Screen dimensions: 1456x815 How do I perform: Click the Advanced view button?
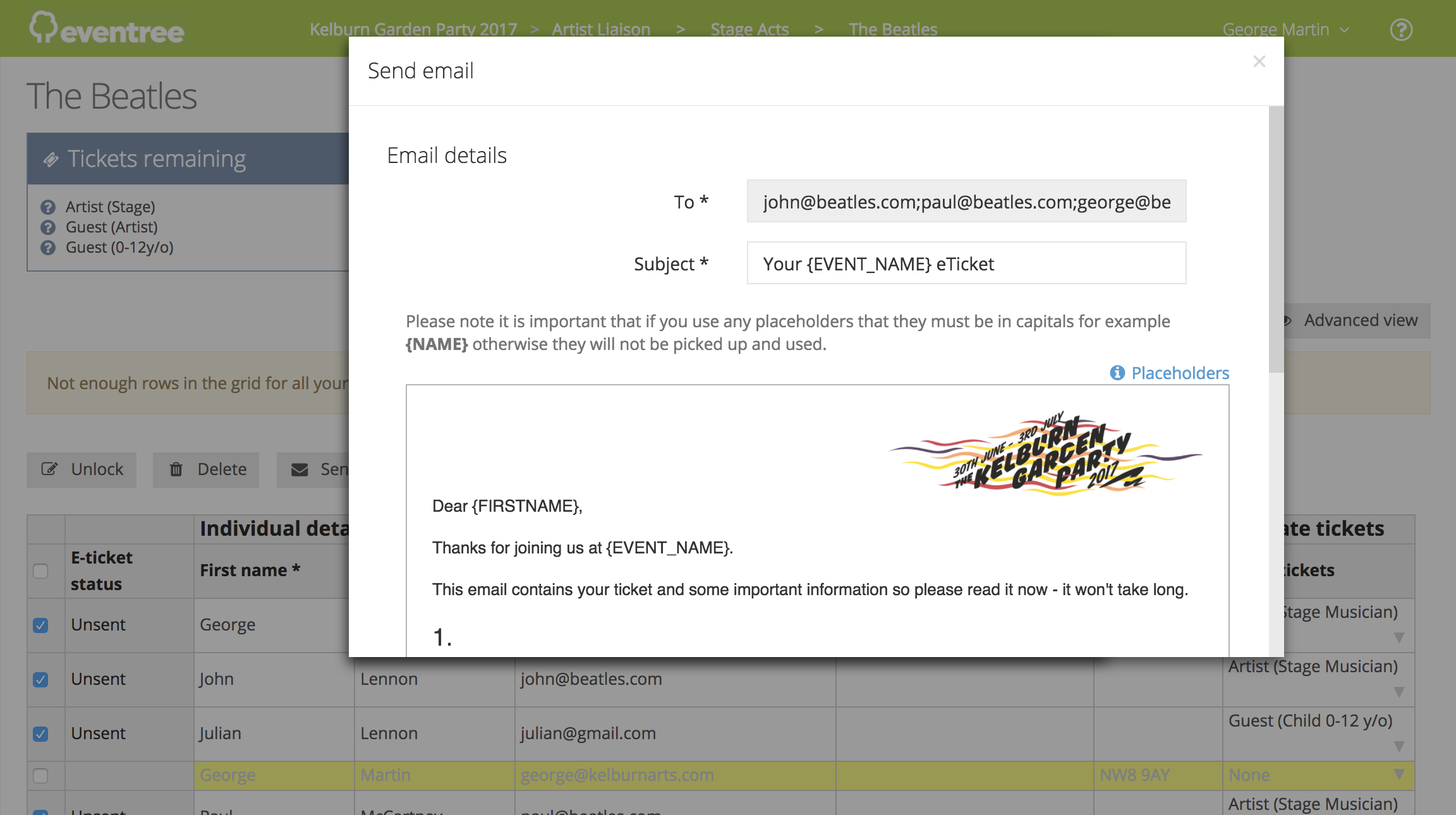coord(1357,320)
